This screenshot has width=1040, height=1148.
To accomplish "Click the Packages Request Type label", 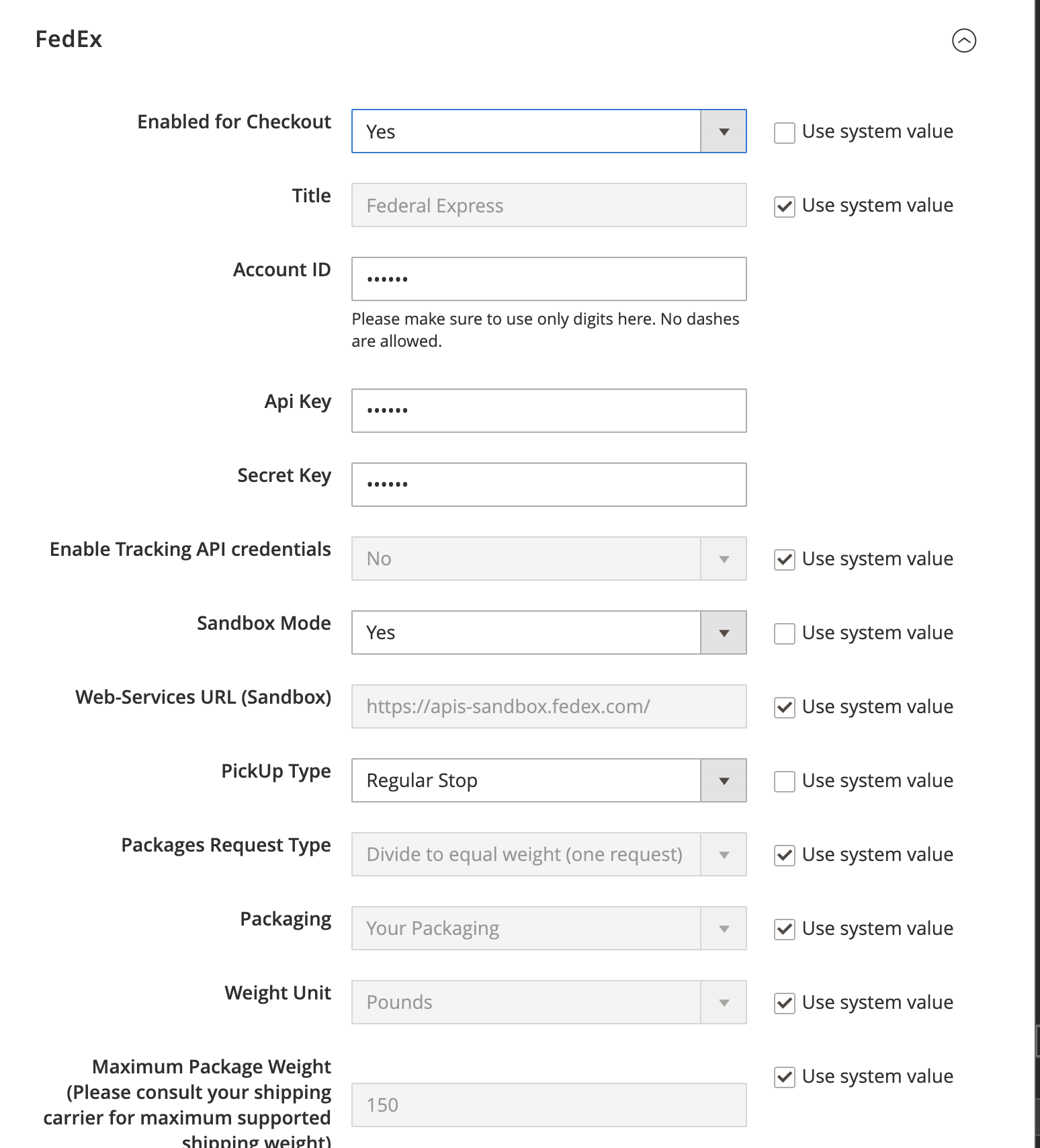I will click(x=226, y=846).
